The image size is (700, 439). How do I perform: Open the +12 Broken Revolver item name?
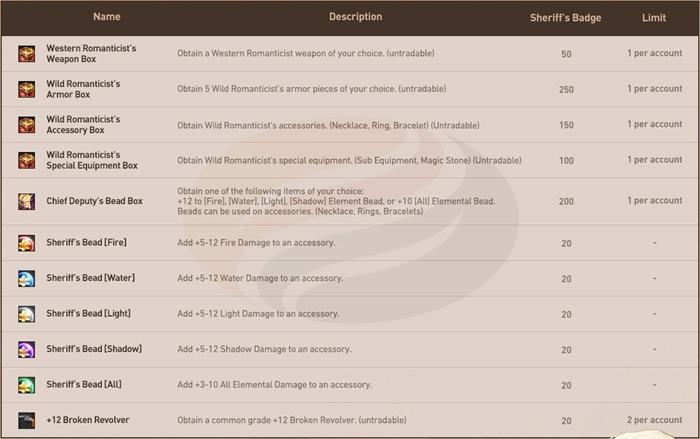point(87,420)
